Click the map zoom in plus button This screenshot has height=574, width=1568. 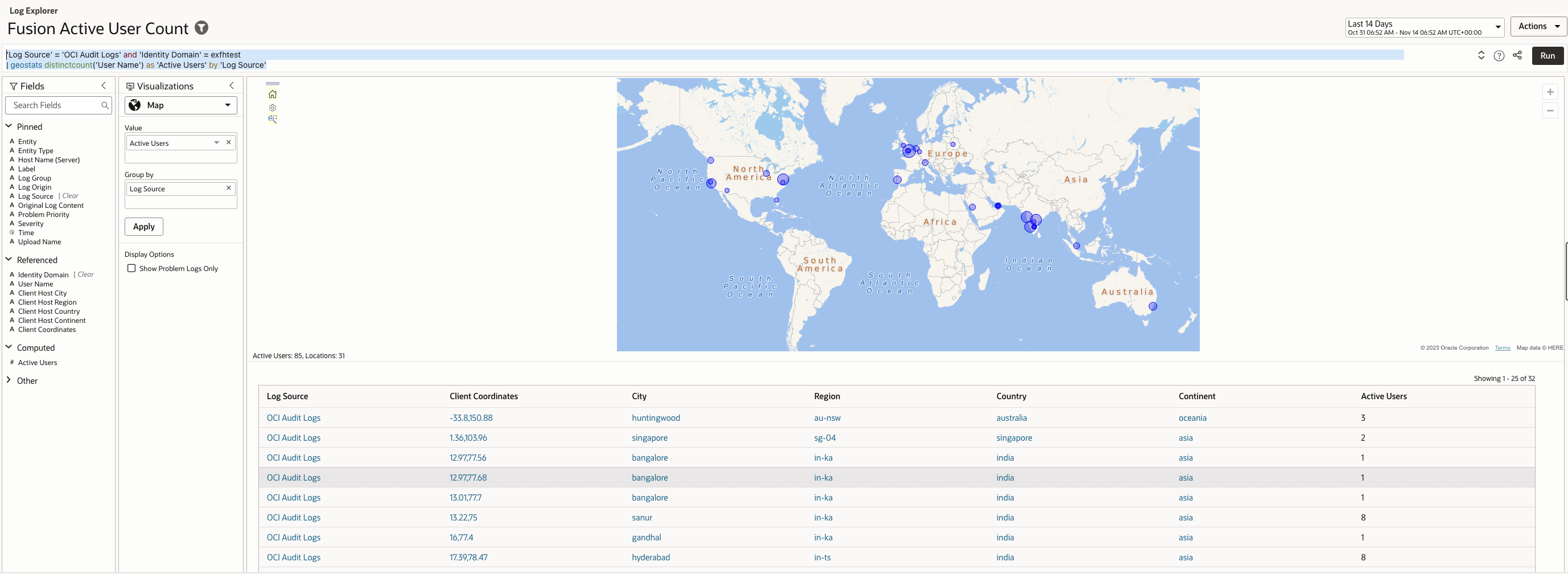point(1550,92)
